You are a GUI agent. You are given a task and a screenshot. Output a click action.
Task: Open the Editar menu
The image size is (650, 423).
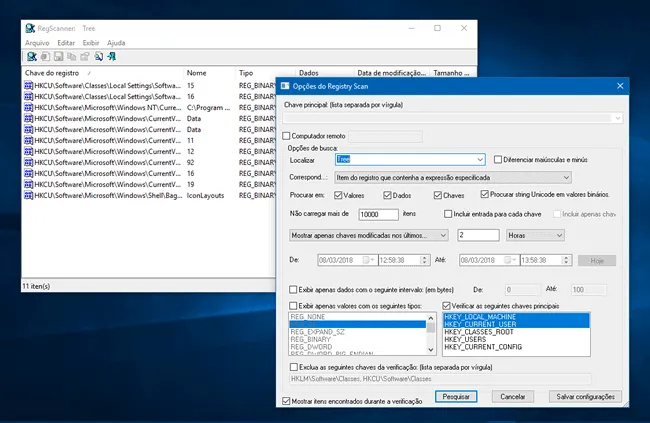66,43
